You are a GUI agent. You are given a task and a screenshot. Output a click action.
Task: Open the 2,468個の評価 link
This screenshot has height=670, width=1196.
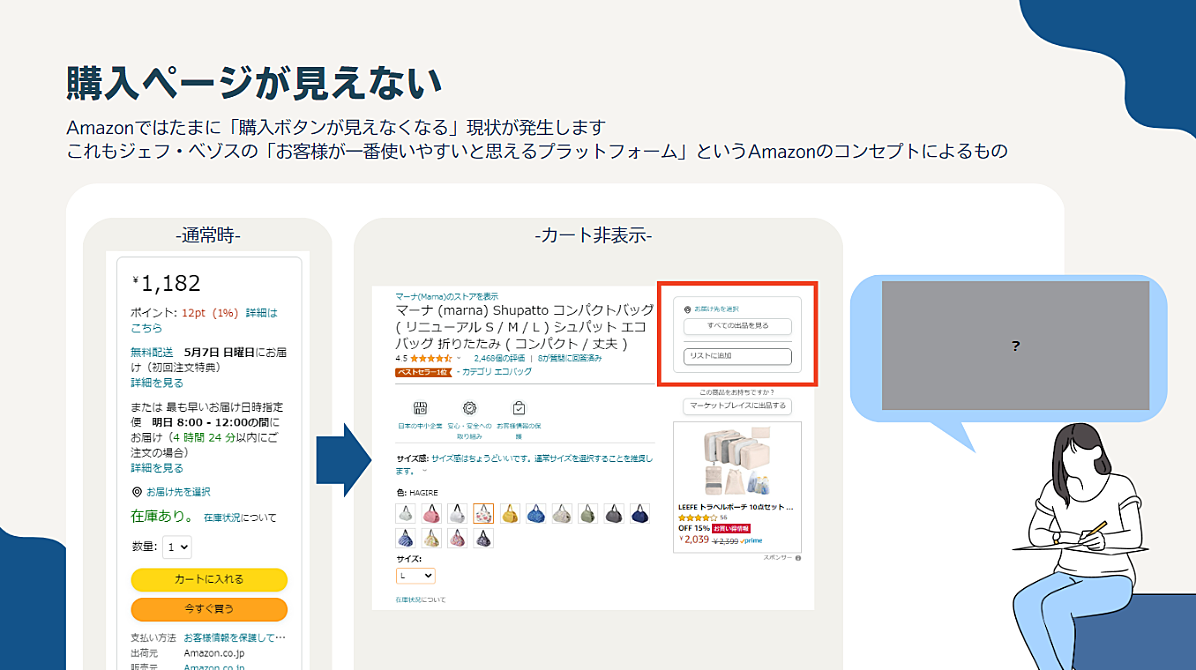pos(500,358)
